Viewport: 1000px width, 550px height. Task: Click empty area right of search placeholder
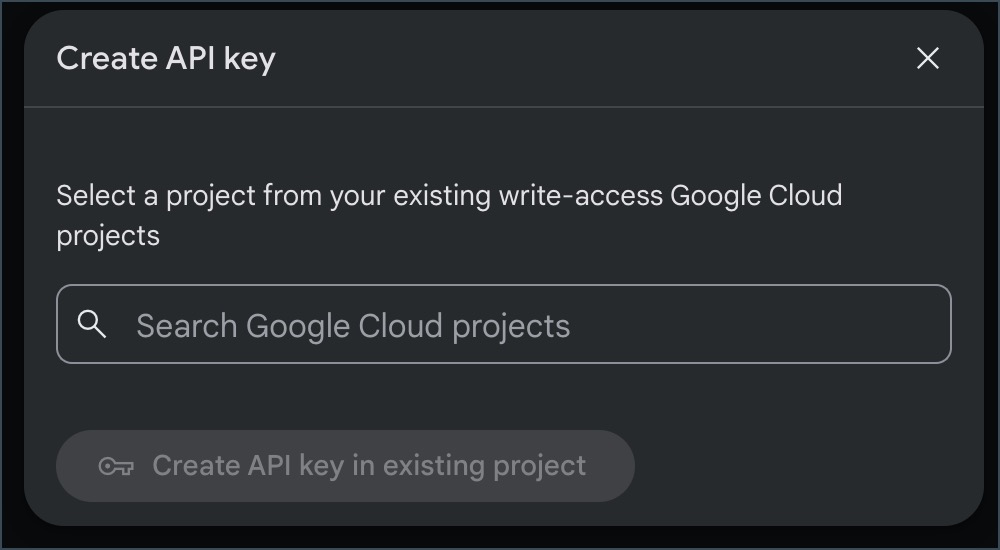click(759, 324)
